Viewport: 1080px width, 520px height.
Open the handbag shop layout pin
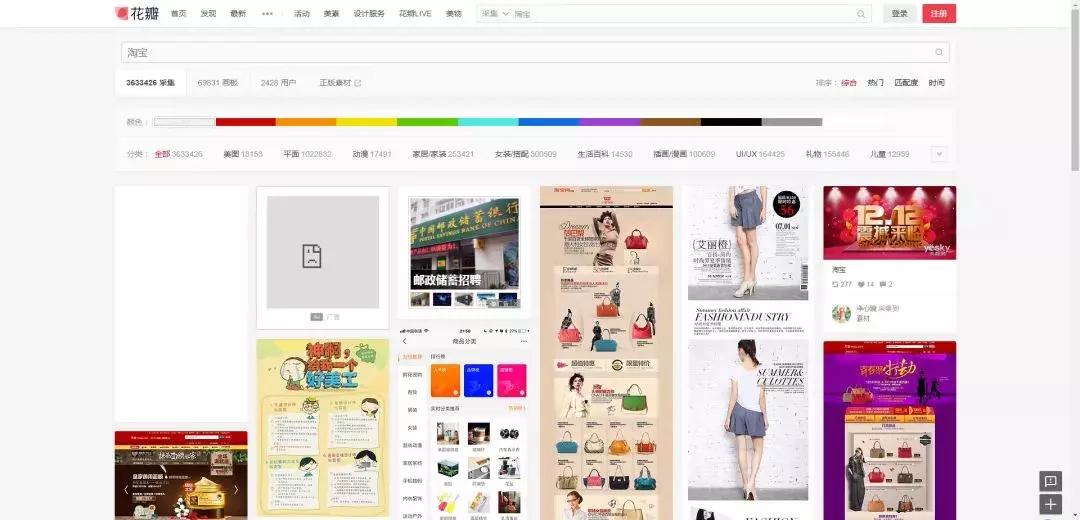[x=606, y=353]
